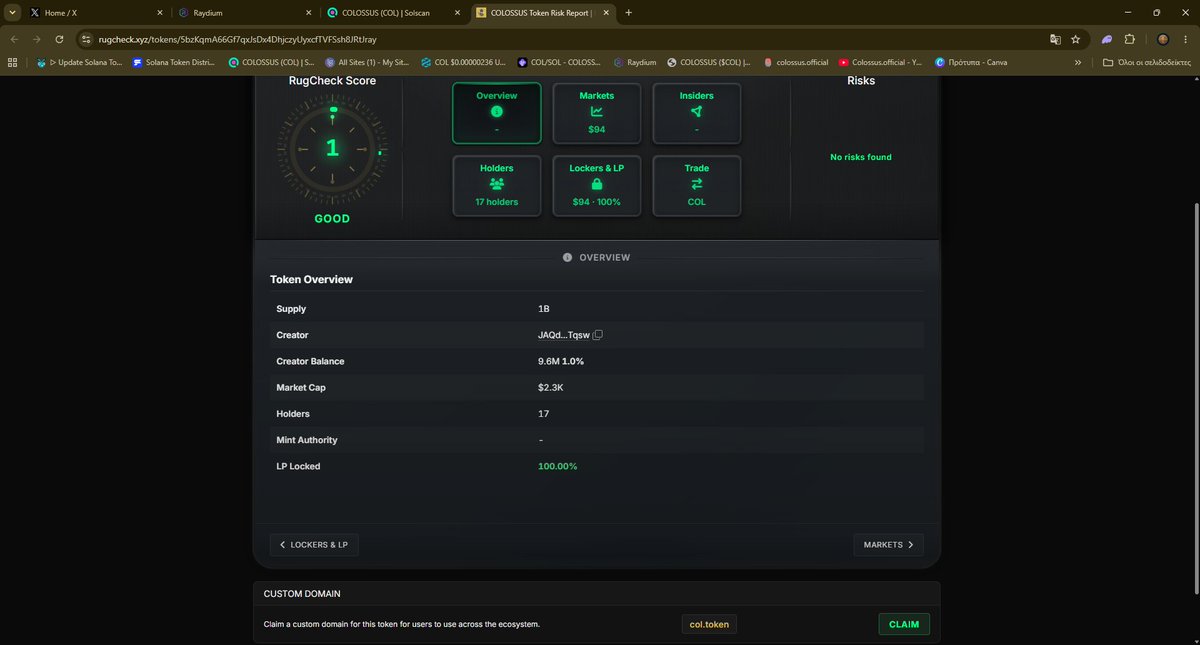Viewport: 1200px width, 645px height.
Task: Open the Όλοι οι σελιδοδείκτες folder
Action: (1147, 62)
